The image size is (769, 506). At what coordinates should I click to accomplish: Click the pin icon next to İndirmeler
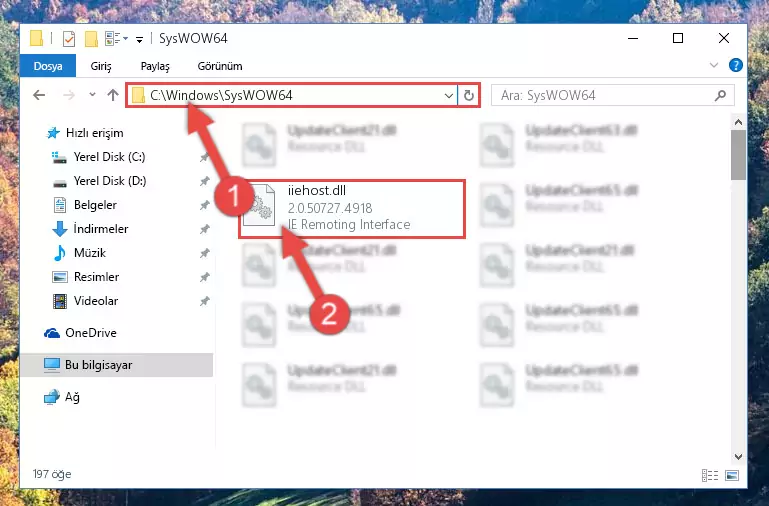pos(205,229)
